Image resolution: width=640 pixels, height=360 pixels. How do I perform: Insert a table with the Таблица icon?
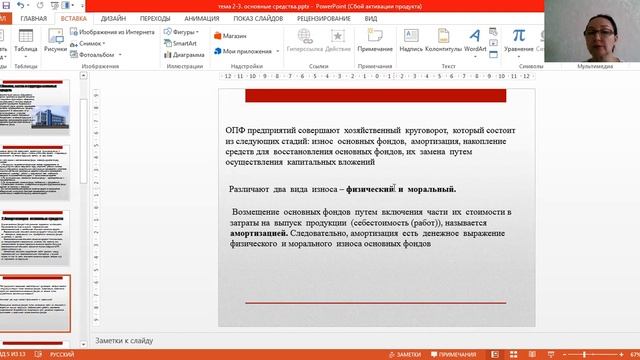tap(26, 40)
